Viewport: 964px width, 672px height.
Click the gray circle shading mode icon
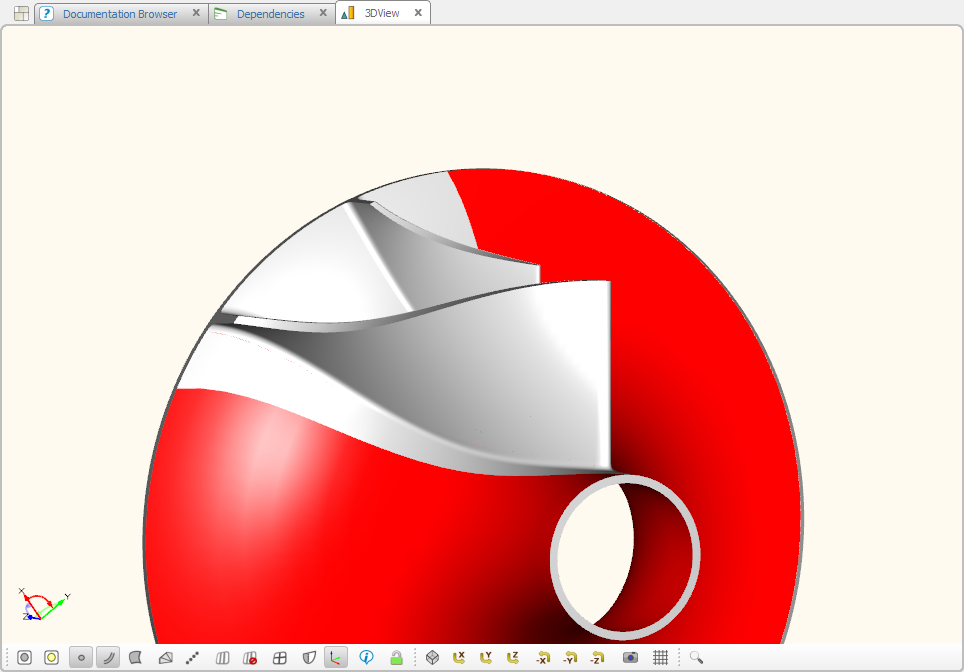pos(25,657)
